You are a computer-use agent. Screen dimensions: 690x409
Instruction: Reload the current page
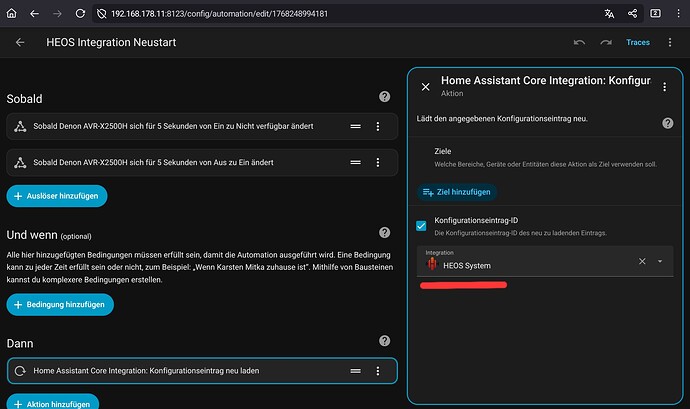click(x=80, y=14)
